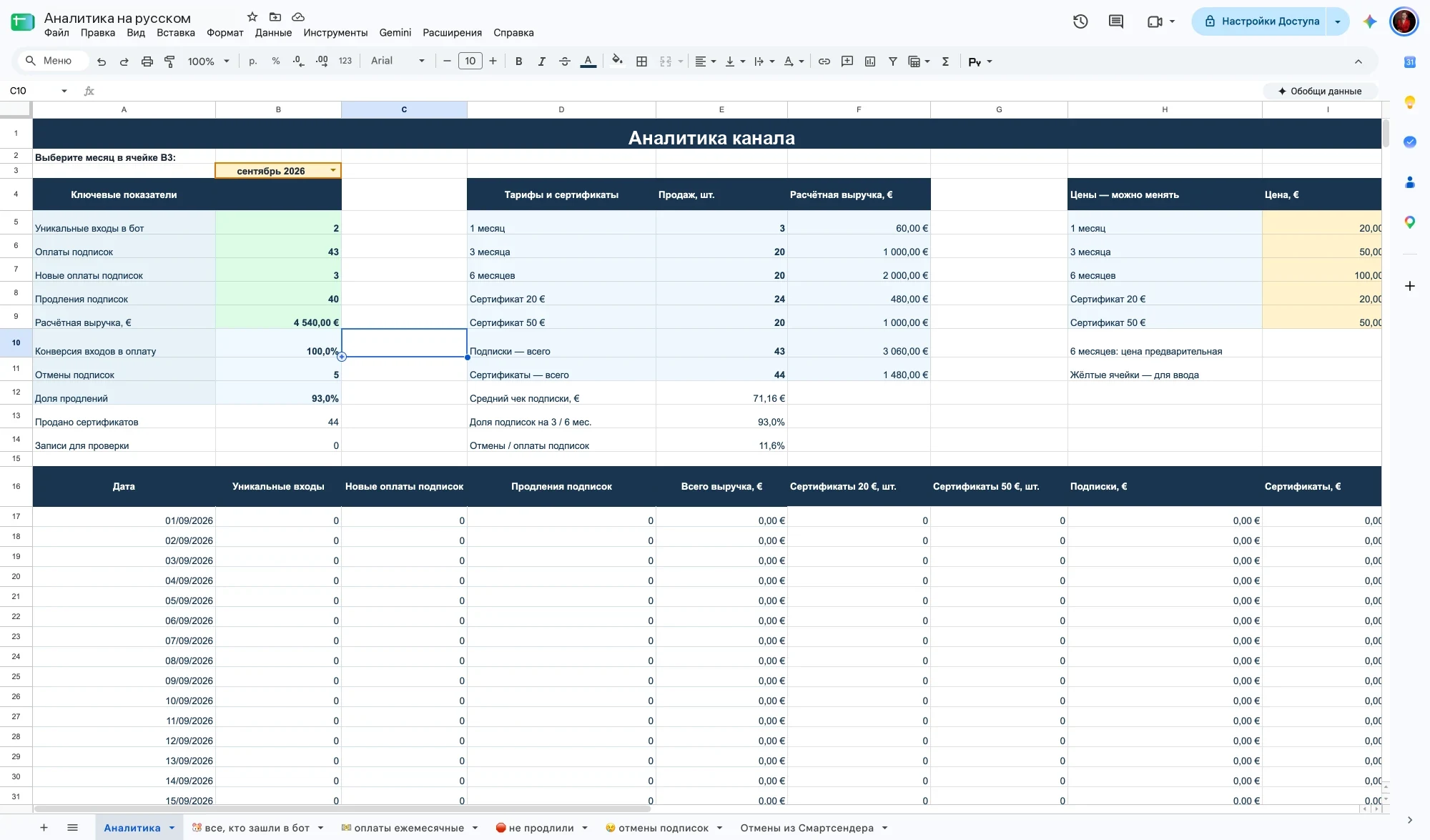This screenshot has width=1430, height=840.
Task: Open the fill color bucket
Action: click(617, 61)
